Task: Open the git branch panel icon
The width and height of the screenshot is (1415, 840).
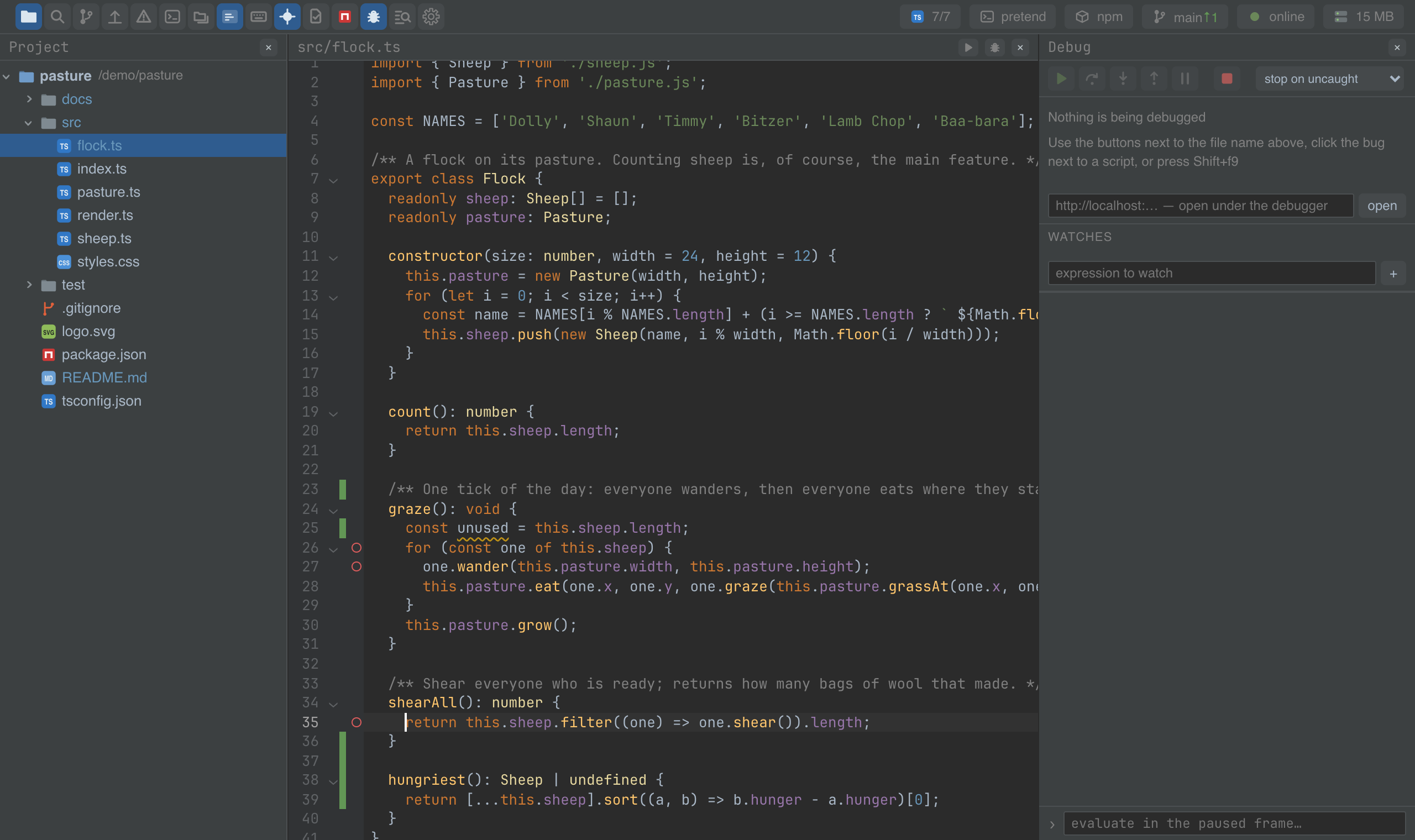Action: (86, 17)
